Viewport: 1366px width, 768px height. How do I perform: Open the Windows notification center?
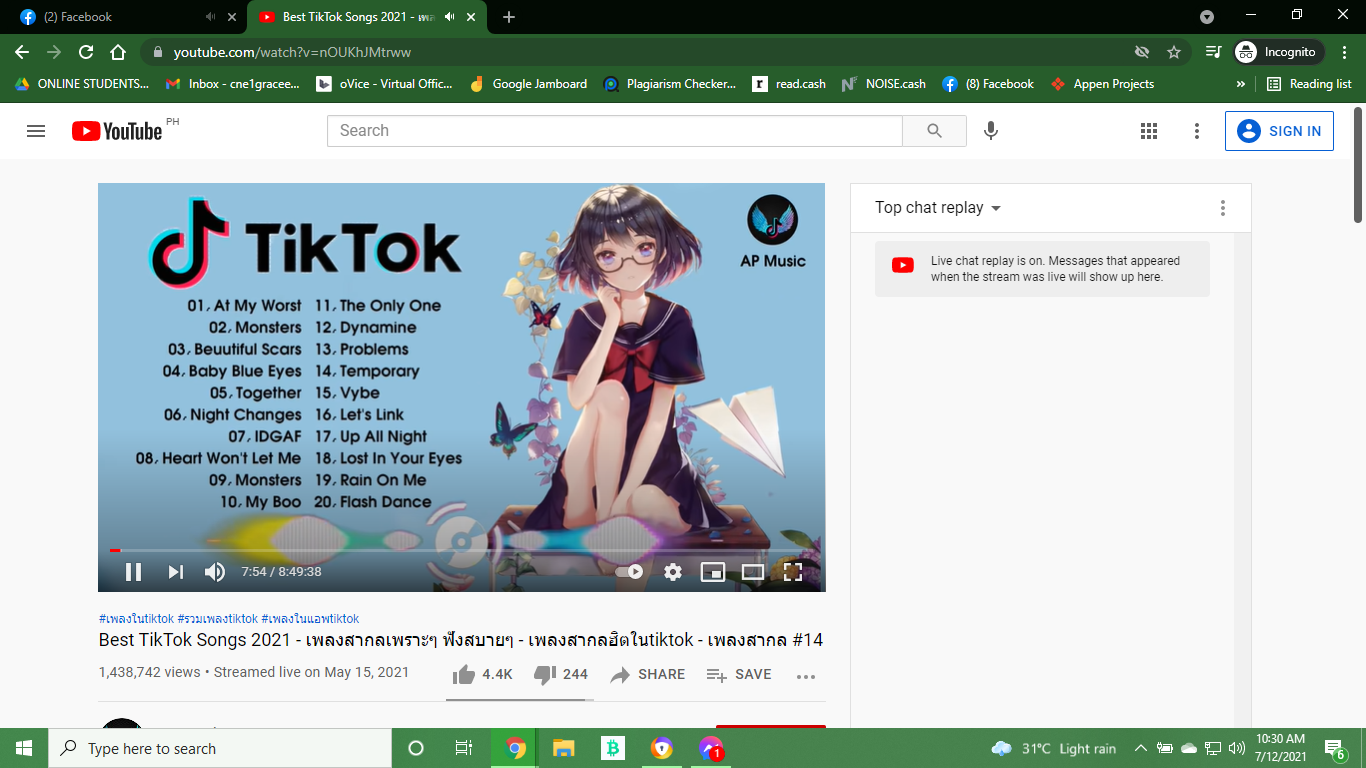coord(1335,748)
